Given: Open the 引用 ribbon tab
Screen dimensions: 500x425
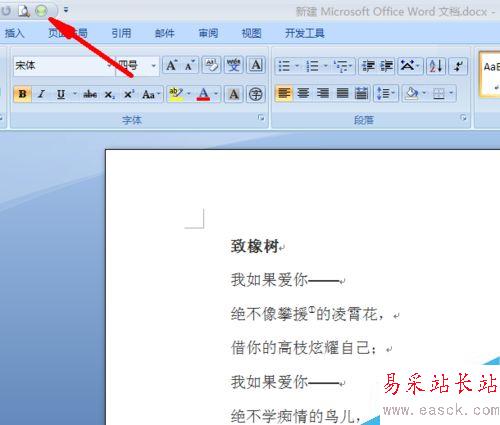Looking at the screenshot, I should [x=121, y=33].
